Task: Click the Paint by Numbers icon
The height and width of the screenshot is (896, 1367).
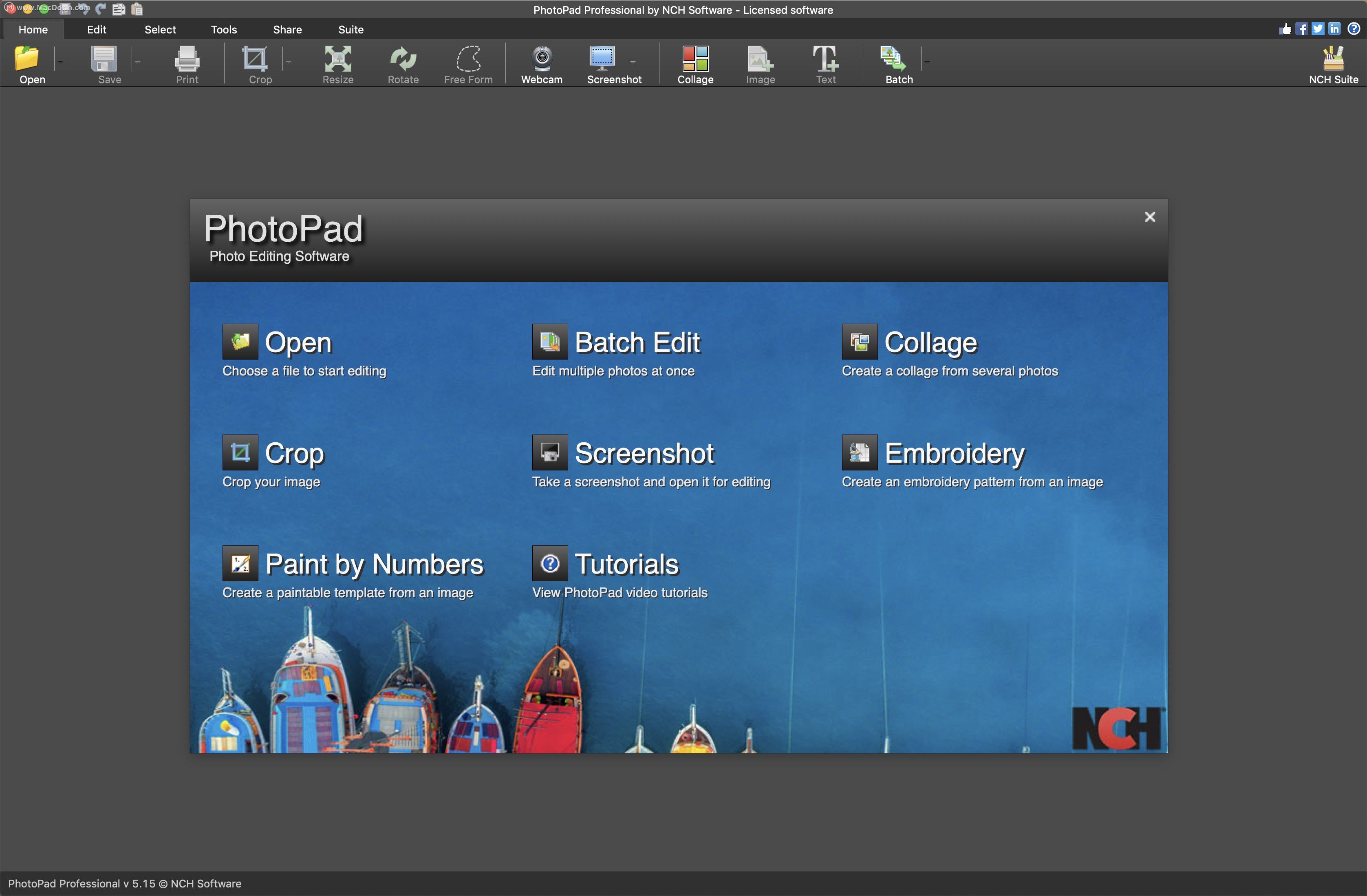Action: point(240,563)
